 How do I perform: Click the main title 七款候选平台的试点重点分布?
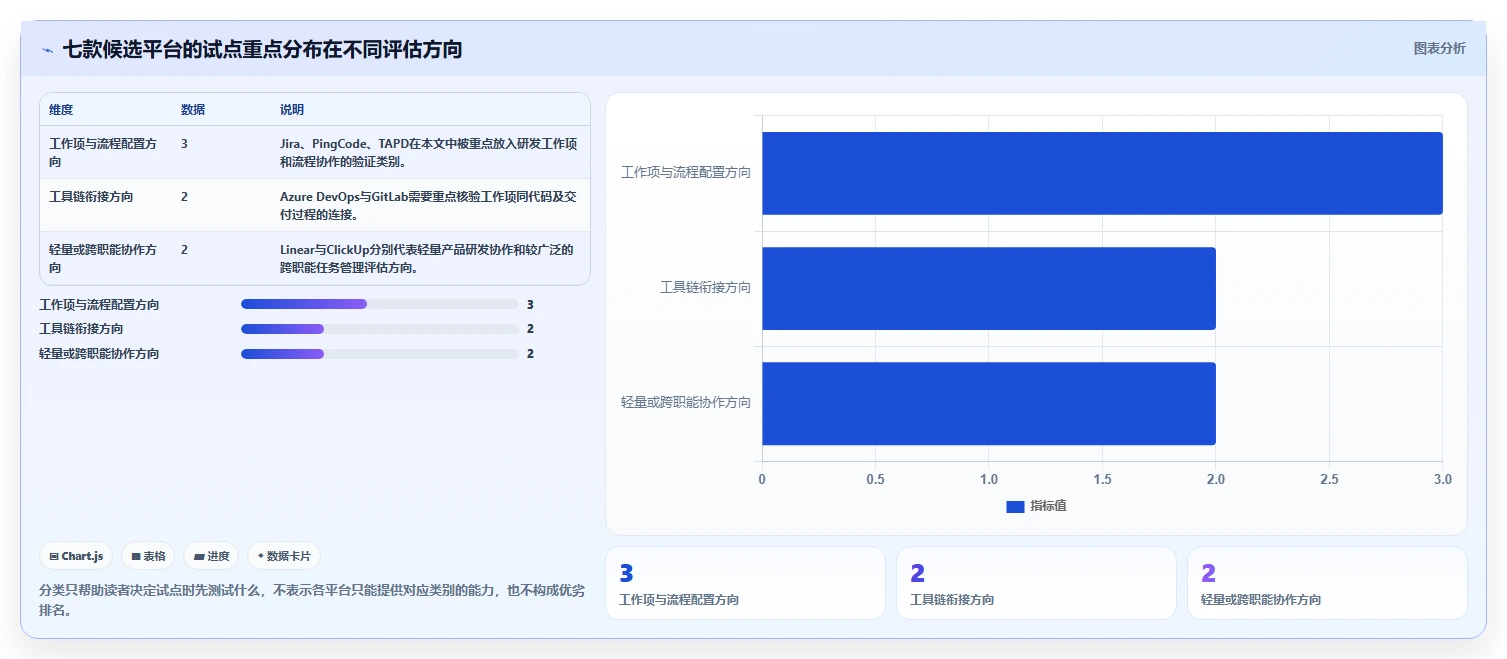pyautogui.click(x=262, y=49)
